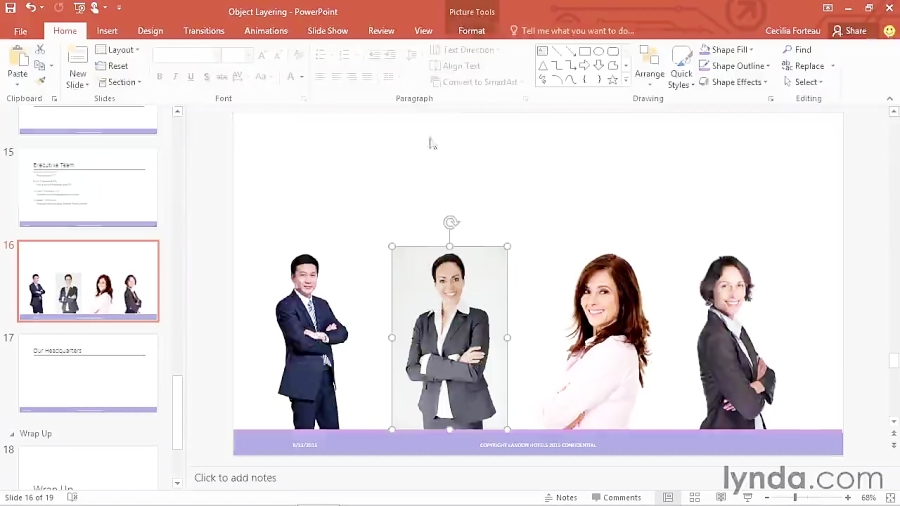Toggle the Comments pane button
Image resolution: width=900 pixels, height=506 pixels.
(x=616, y=497)
